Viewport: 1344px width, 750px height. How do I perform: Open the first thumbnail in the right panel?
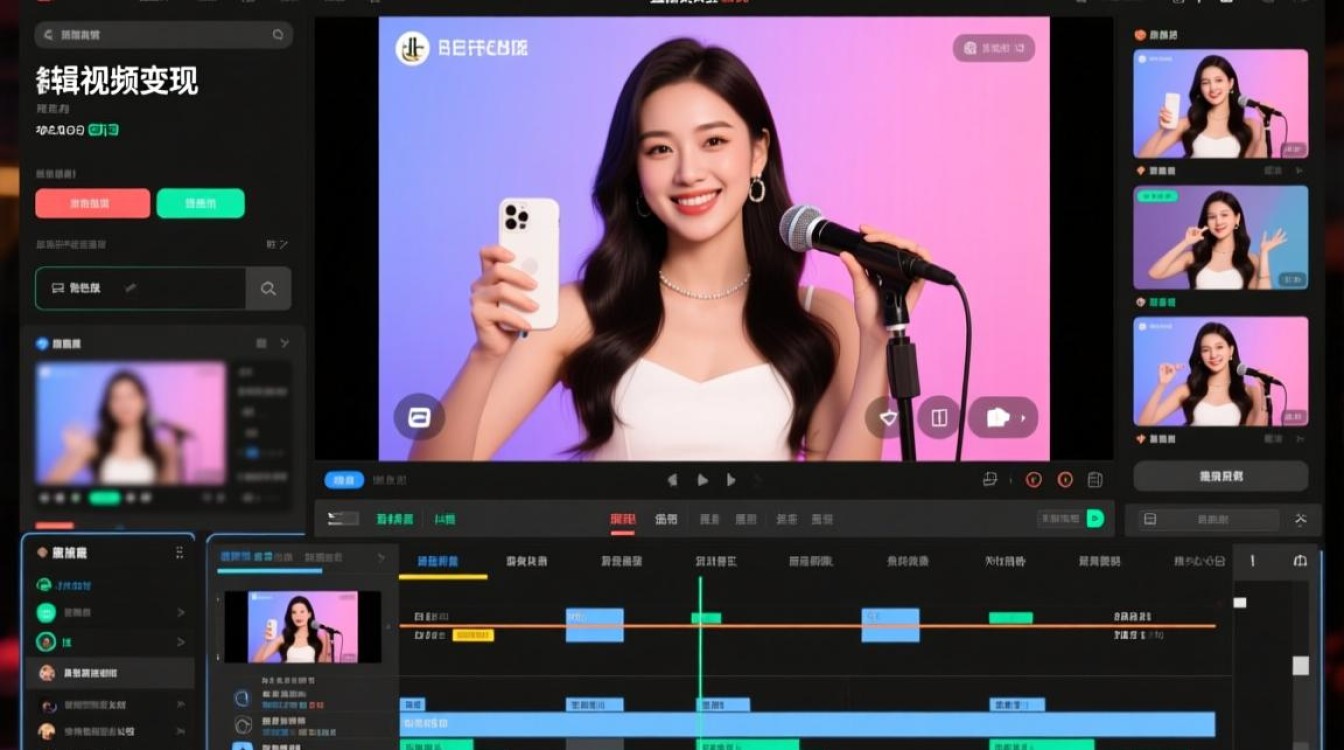point(1220,103)
